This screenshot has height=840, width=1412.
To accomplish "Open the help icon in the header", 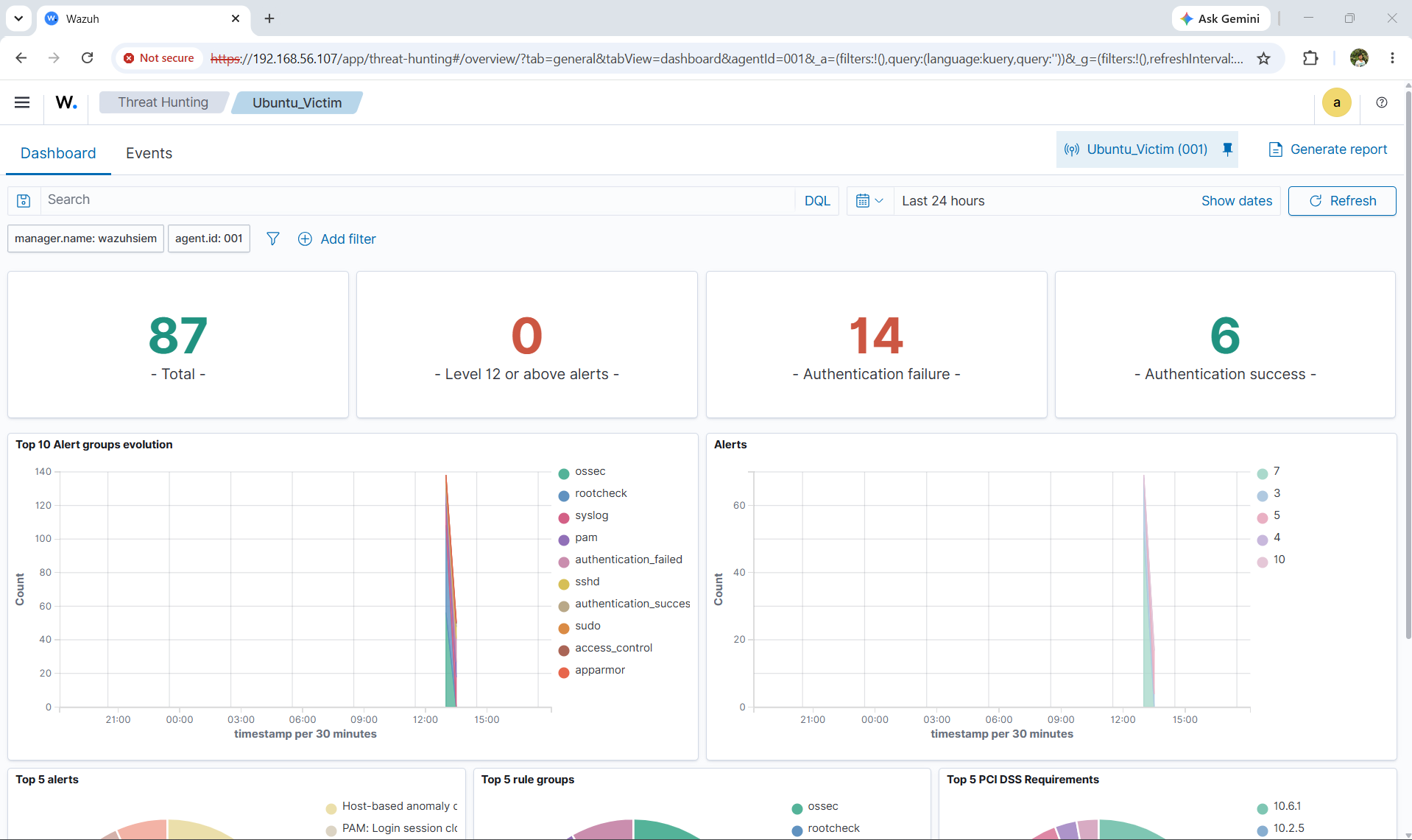I will [x=1382, y=102].
